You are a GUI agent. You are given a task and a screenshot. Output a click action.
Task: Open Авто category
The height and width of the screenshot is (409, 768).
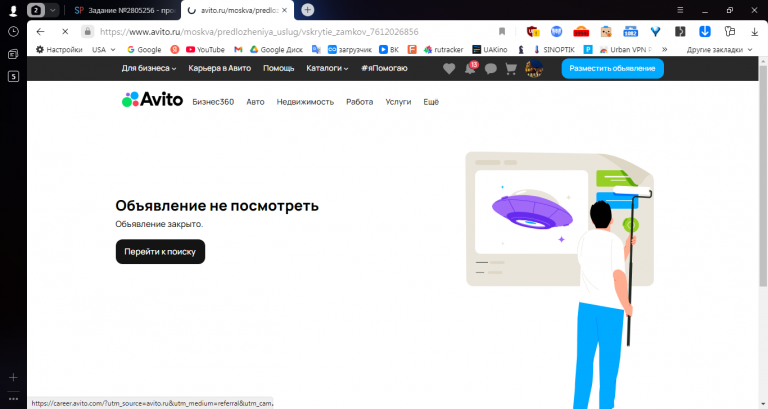(255, 102)
